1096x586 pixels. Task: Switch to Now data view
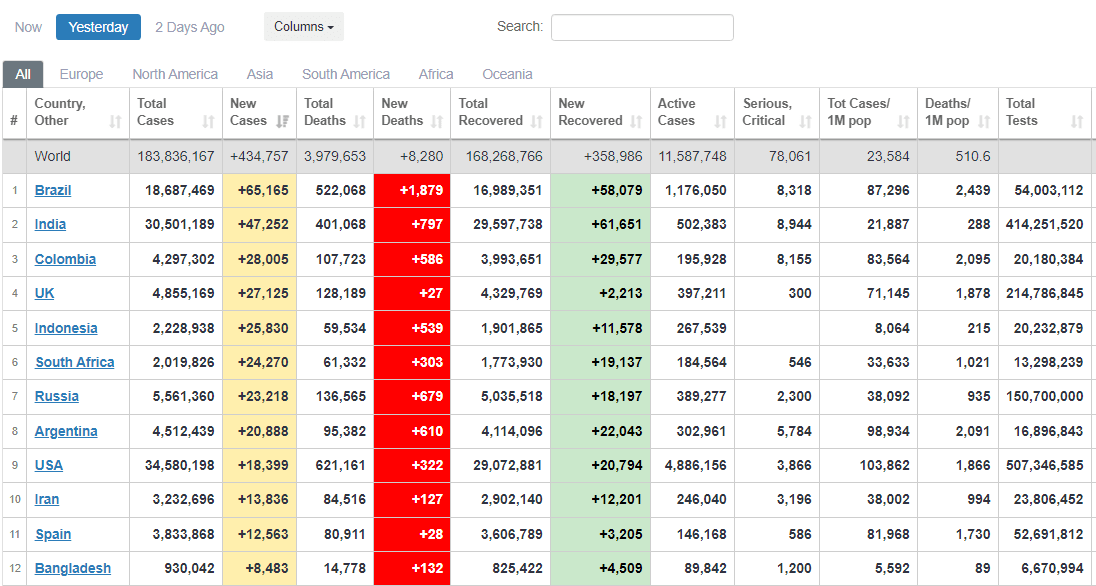coord(28,27)
